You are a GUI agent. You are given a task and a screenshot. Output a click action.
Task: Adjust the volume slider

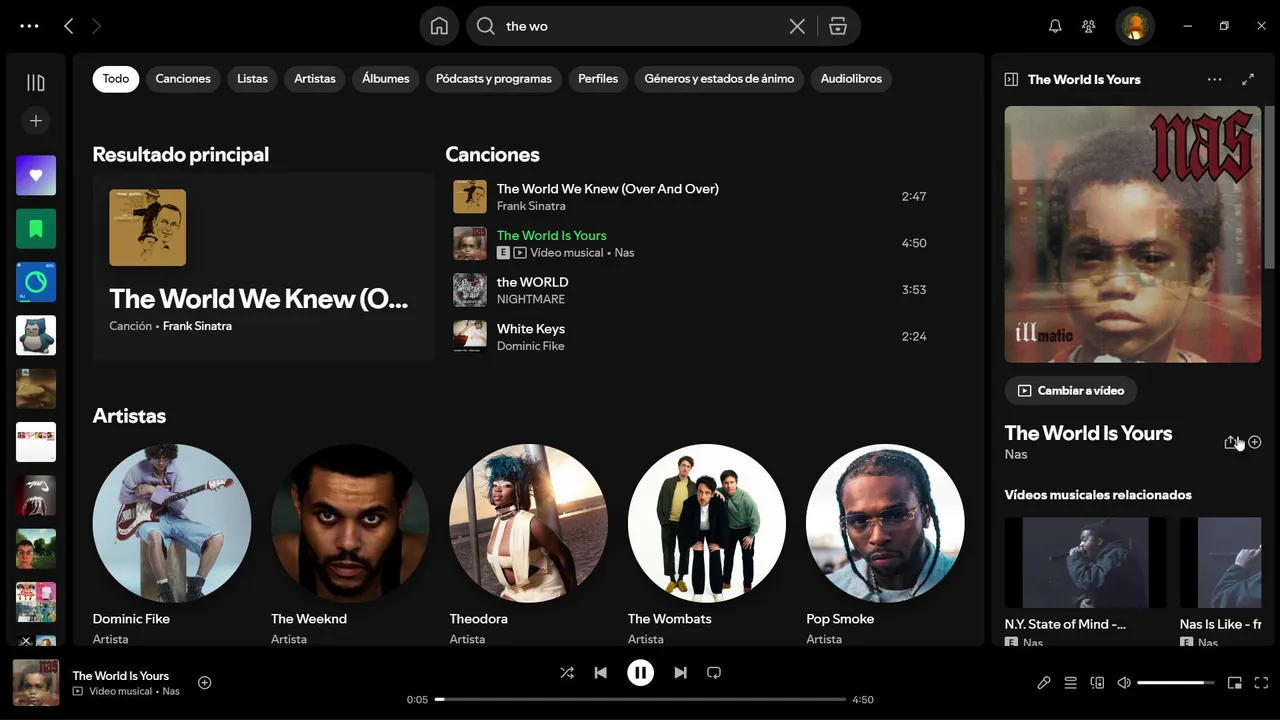click(1176, 683)
